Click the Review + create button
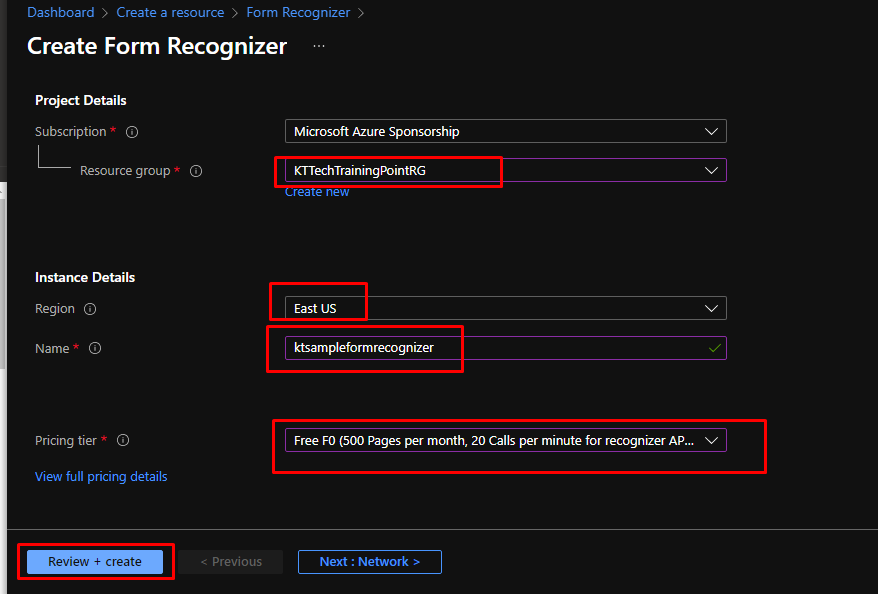 coord(95,562)
